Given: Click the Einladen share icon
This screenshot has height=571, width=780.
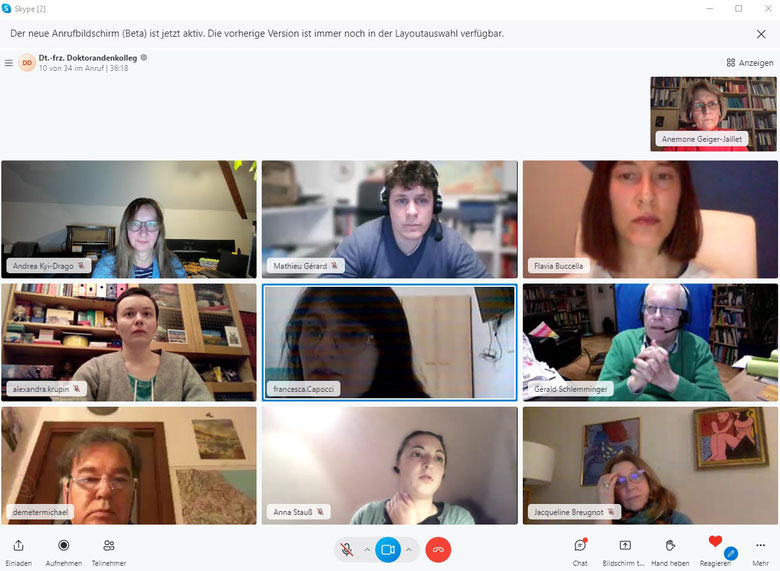Looking at the screenshot, I should (x=18, y=546).
